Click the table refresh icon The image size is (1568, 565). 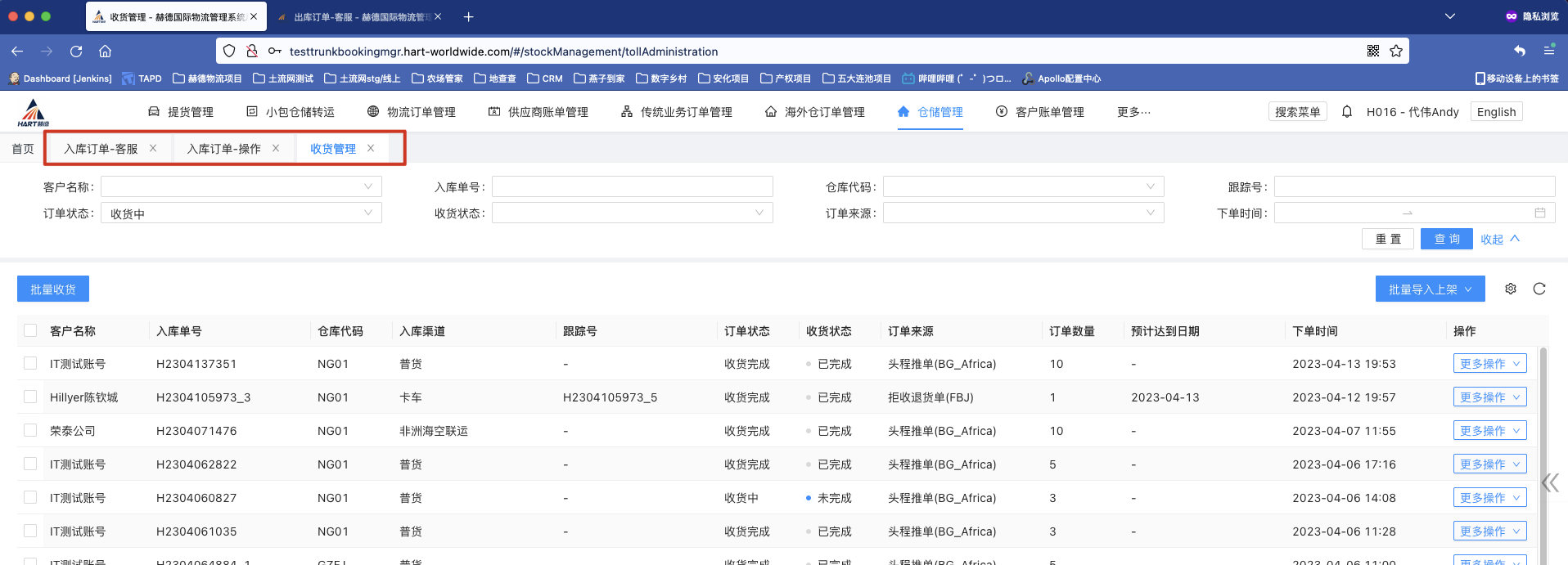tap(1539, 289)
